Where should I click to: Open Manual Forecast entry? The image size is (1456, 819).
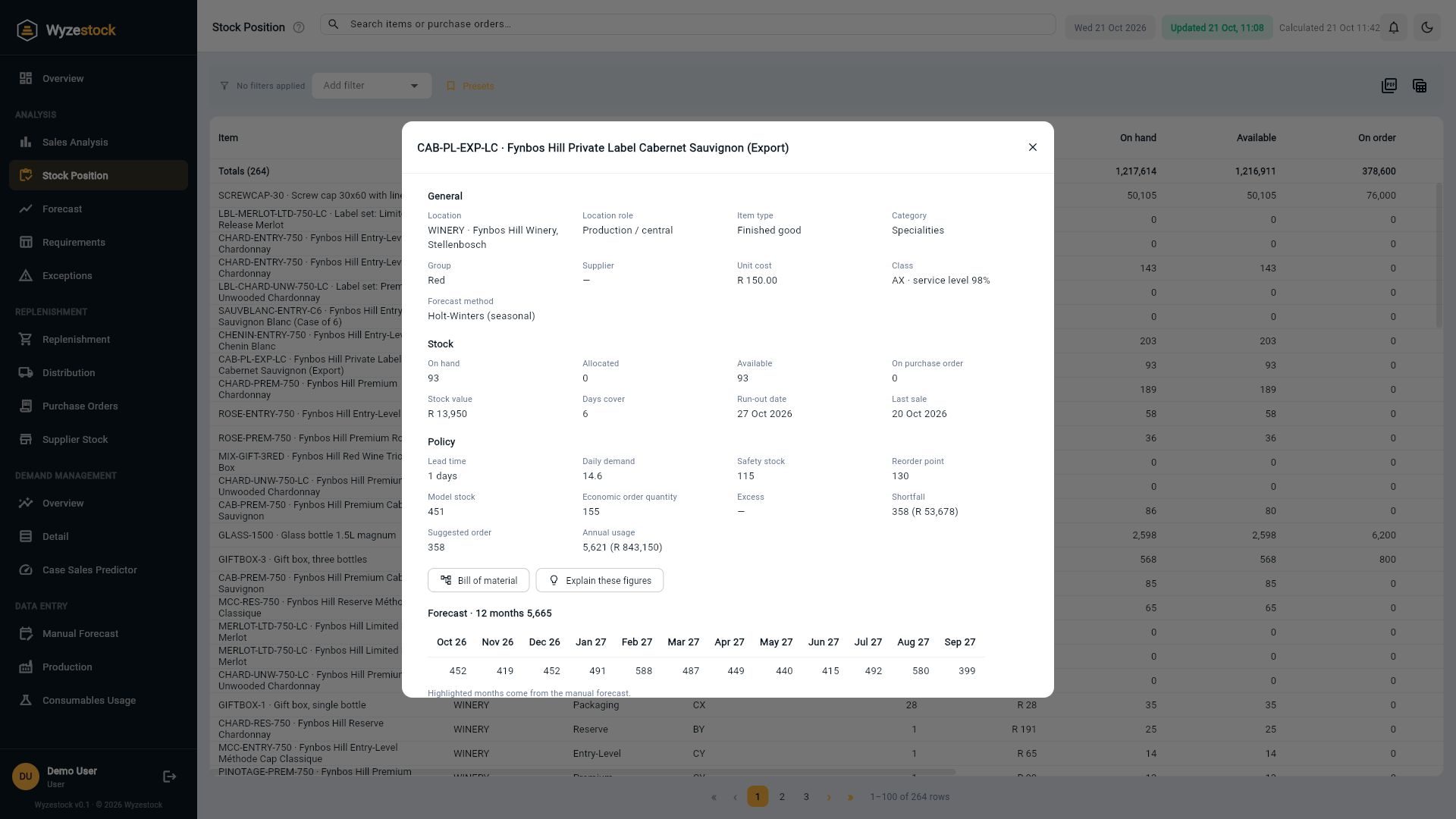(x=99, y=633)
